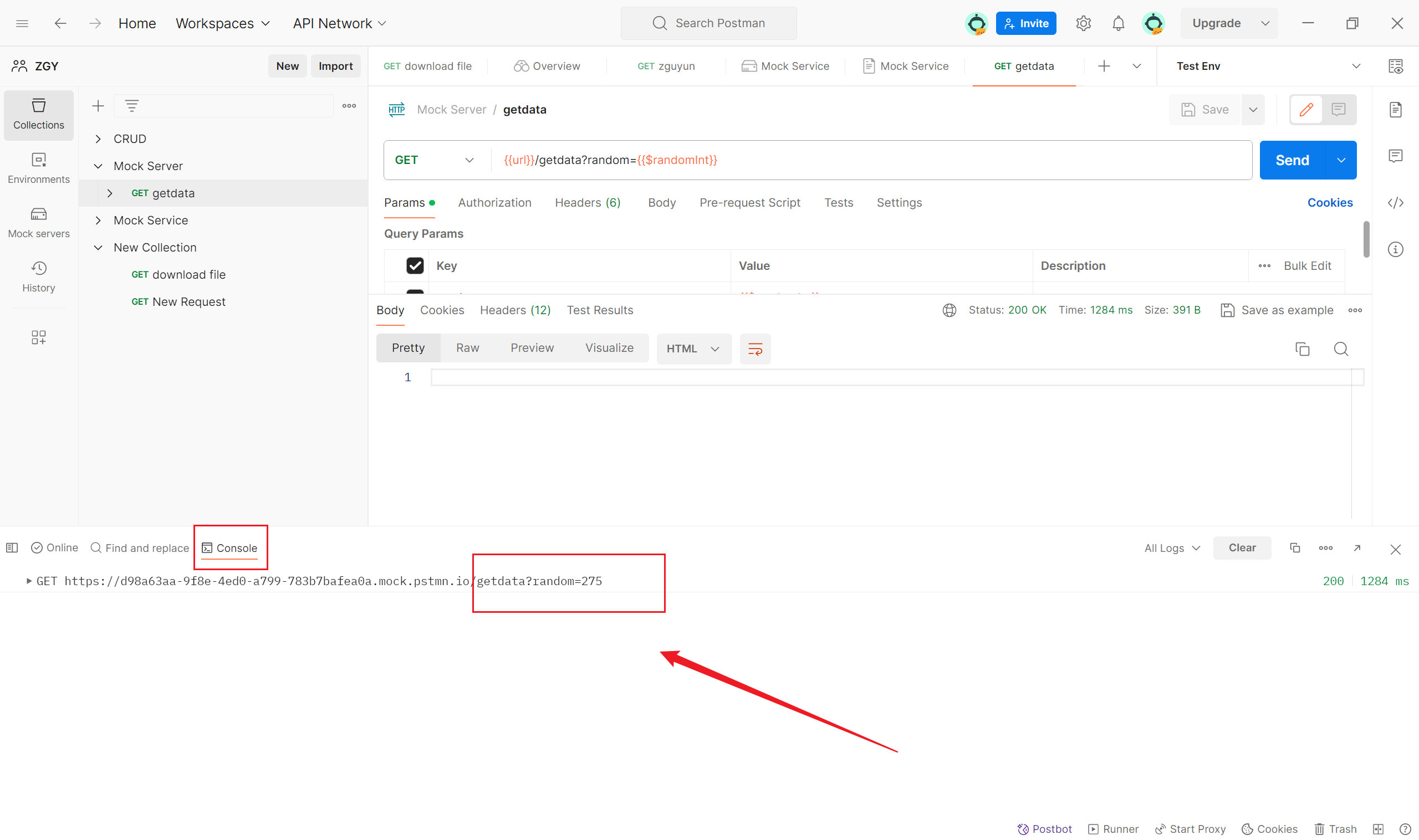Search in the response body
1419x840 pixels.
click(1341, 349)
